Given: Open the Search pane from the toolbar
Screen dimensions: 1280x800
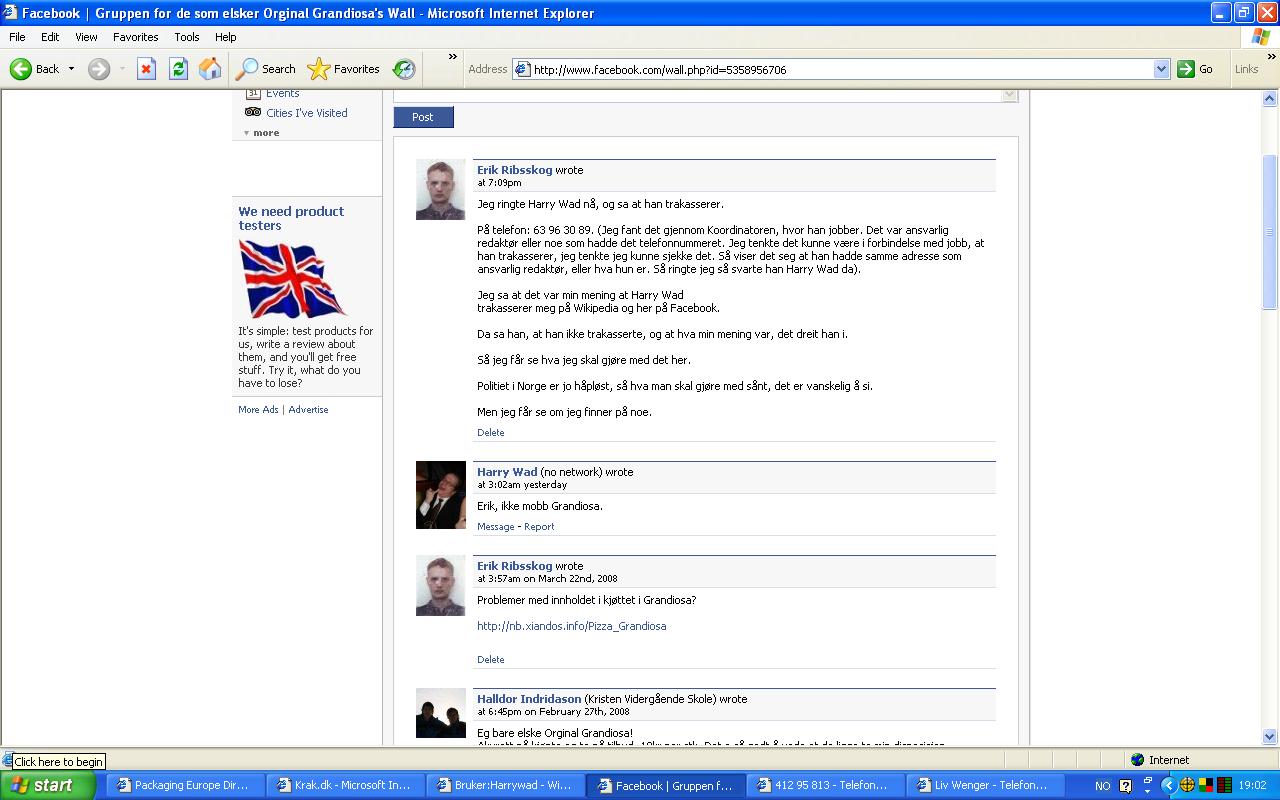Looking at the screenshot, I should coord(266,69).
